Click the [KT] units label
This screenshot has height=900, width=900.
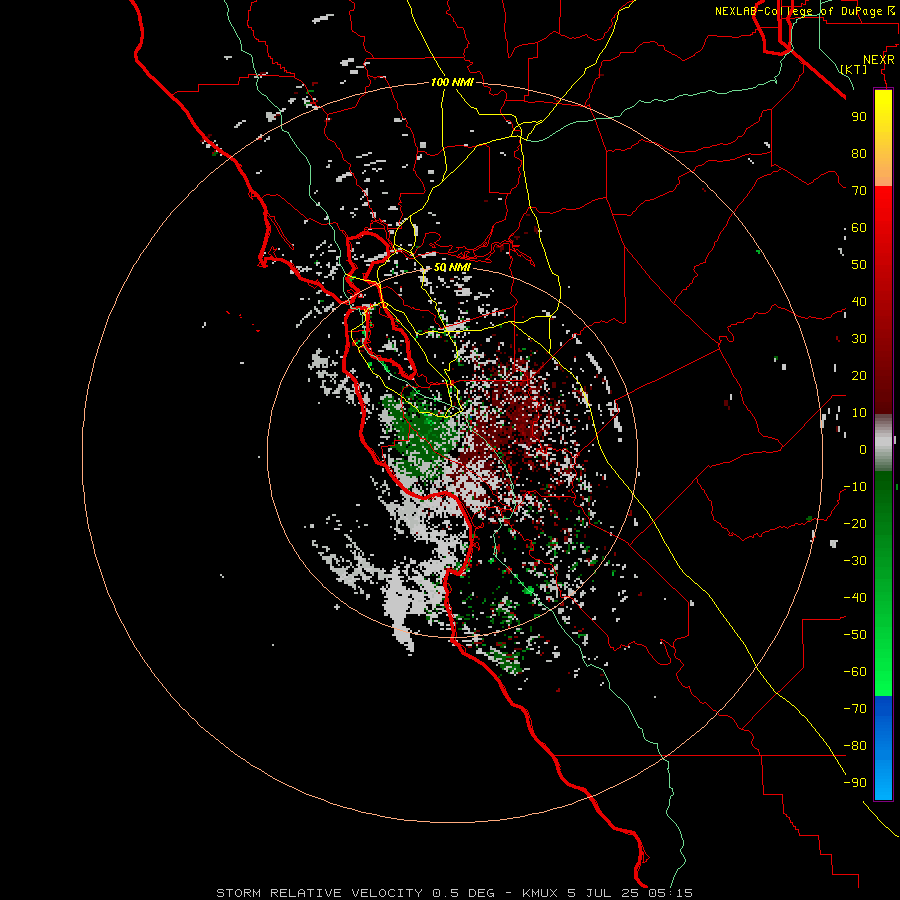[x=853, y=69]
